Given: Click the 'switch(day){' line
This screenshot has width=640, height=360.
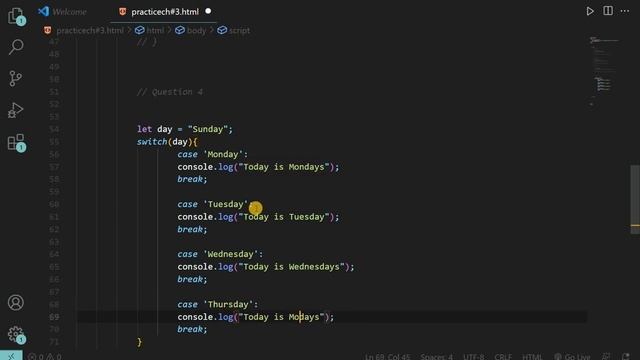Looking at the screenshot, I should [167, 142].
